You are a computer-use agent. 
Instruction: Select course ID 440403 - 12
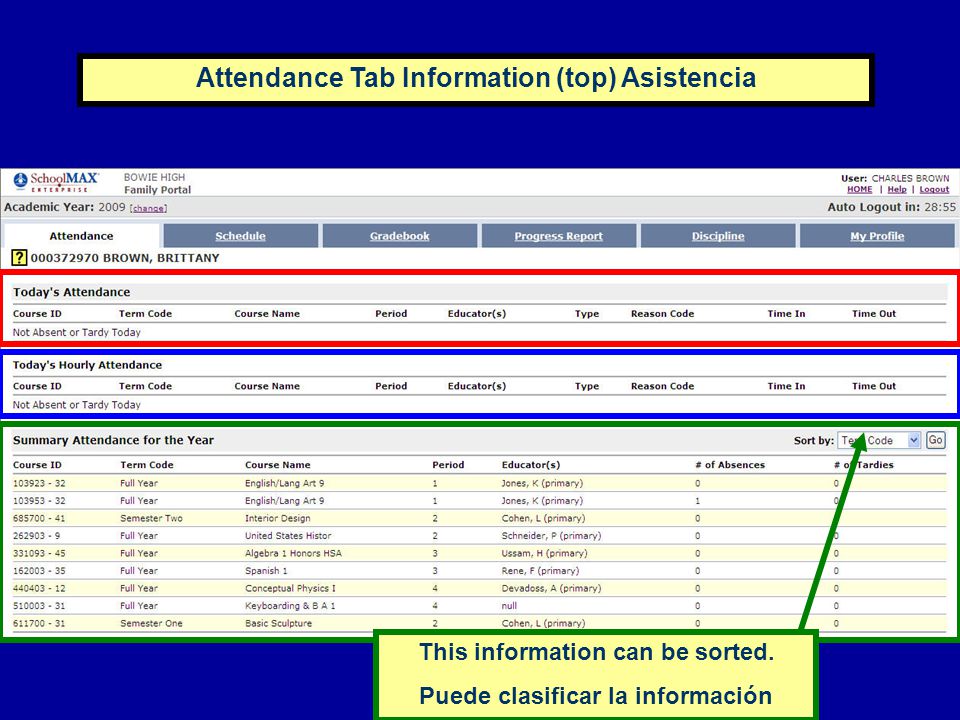pyautogui.click(x=39, y=588)
